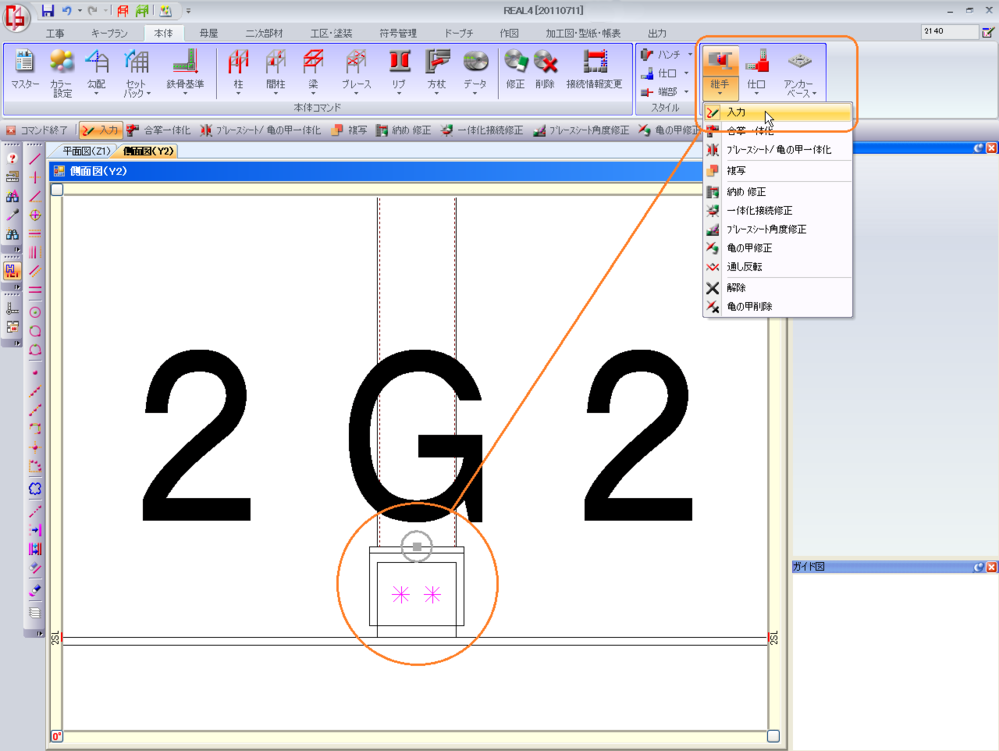Click the red frame icon in quick access
This screenshot has width=999, height=751.
(123, 11)
